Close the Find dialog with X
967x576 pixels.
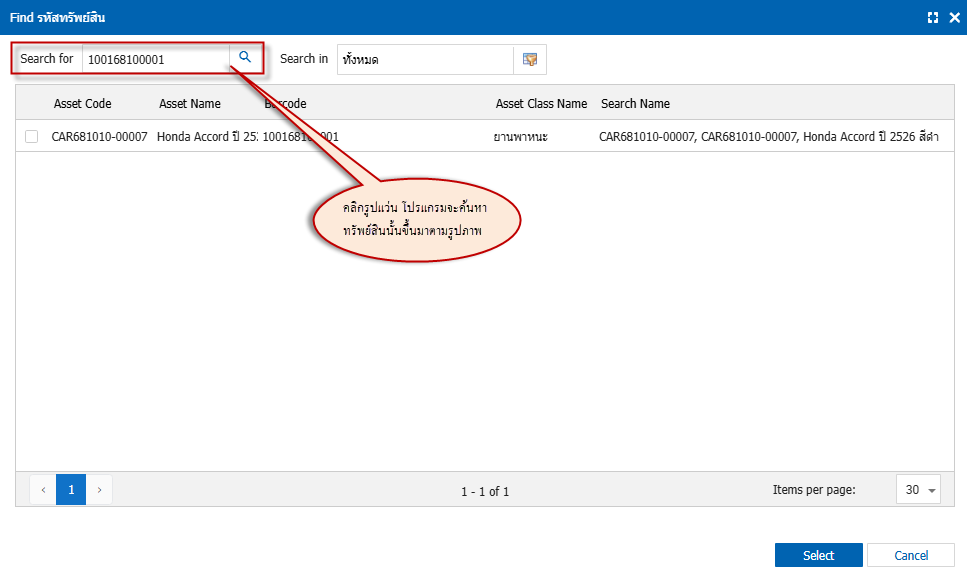pos(953,18)
